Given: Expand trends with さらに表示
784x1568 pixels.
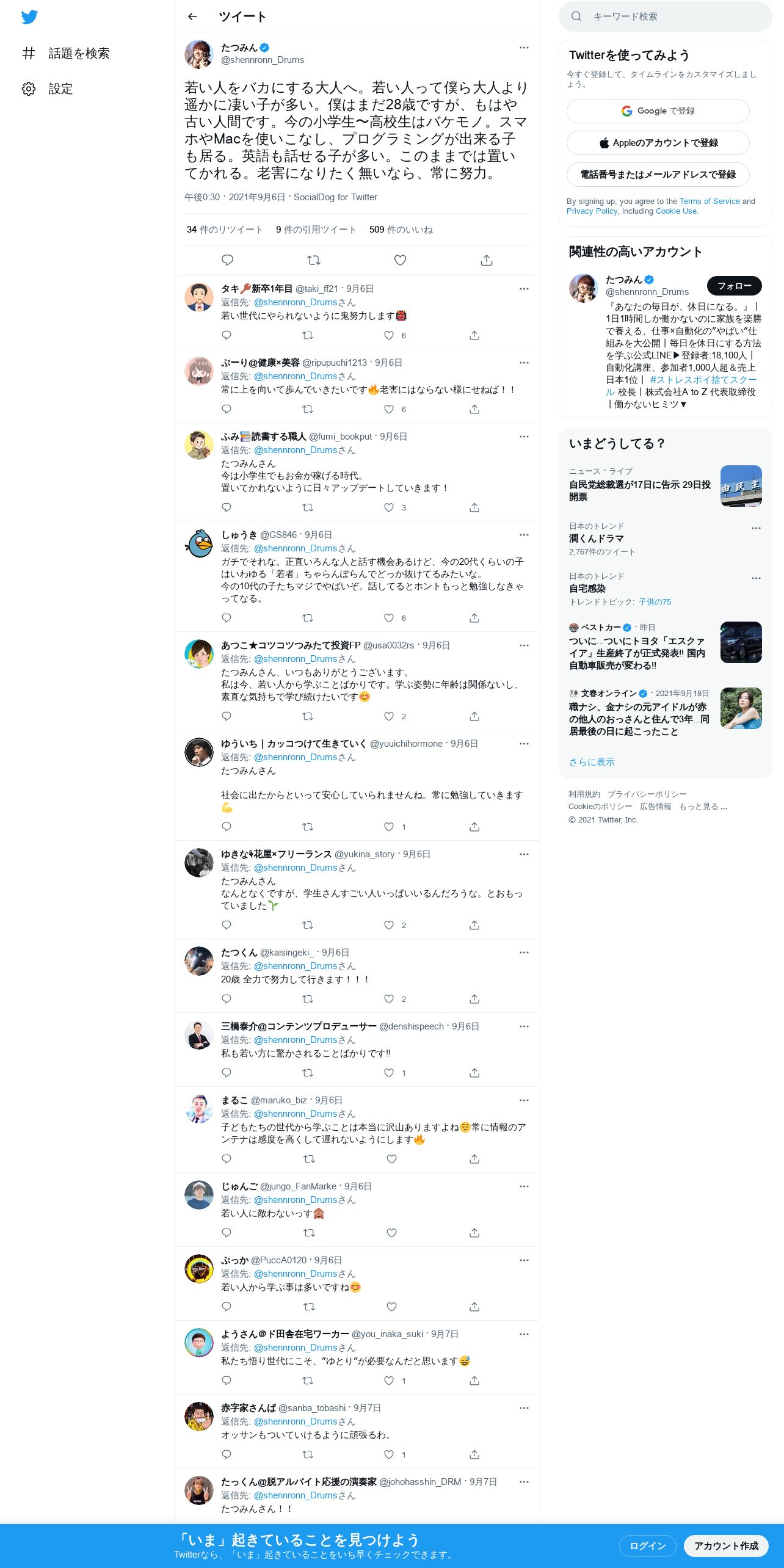Looking at the screenshot, I should [x=592, y=762].
